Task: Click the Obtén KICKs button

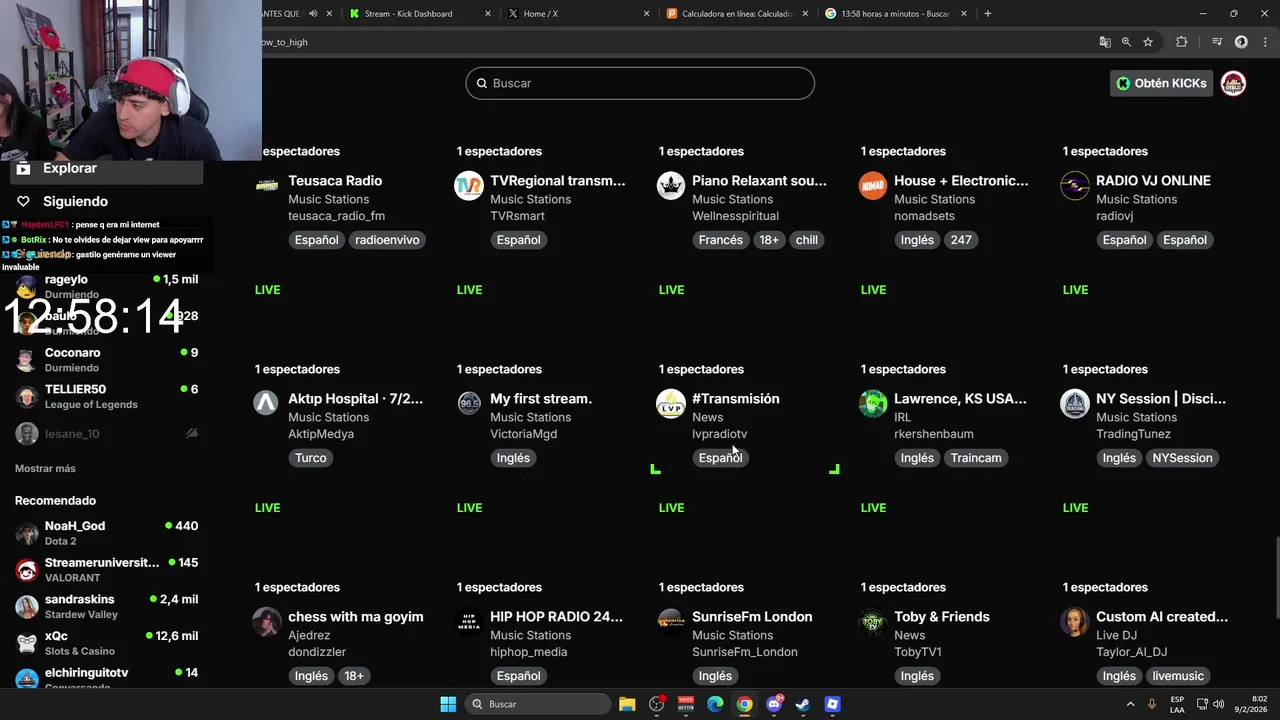Action: pyautogui.click(x=1161, y=83)
